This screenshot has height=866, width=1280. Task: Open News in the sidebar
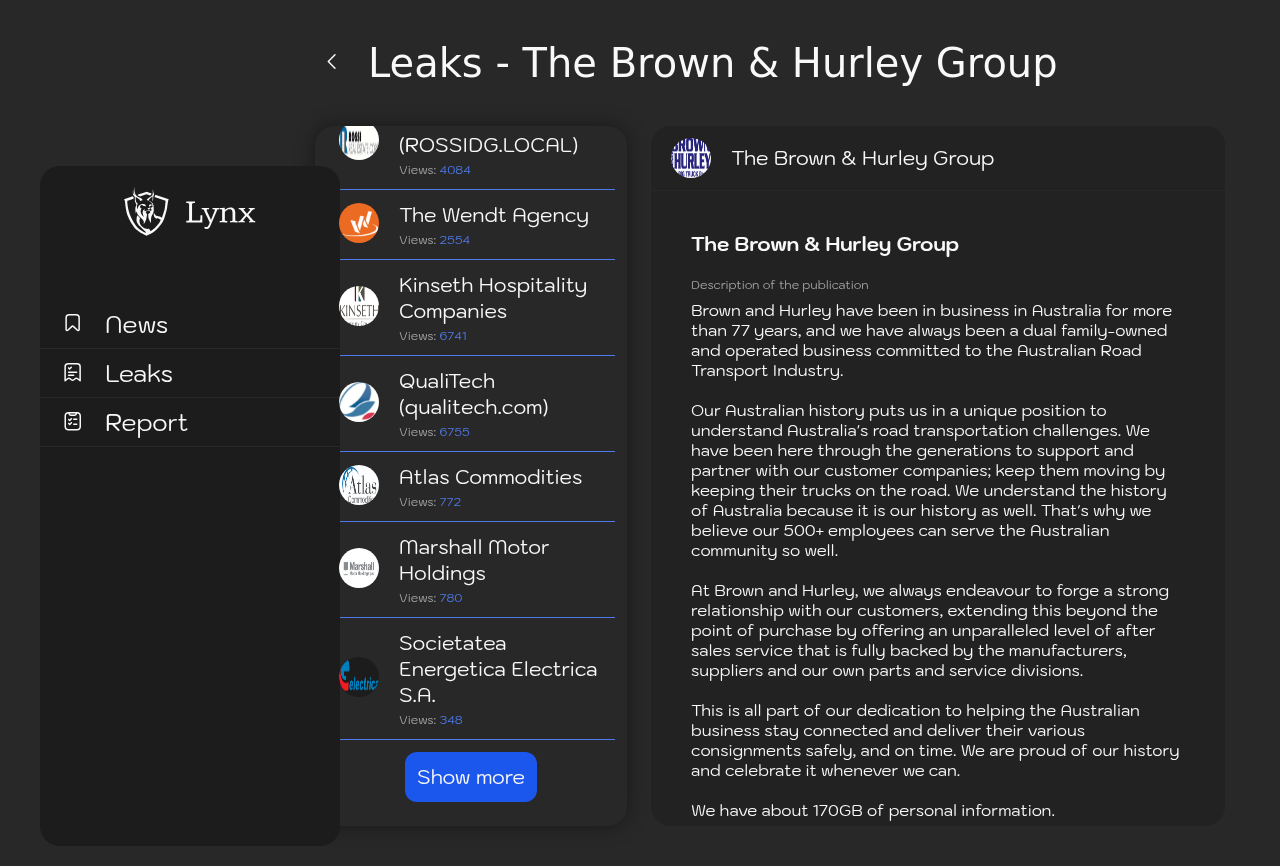190,324
